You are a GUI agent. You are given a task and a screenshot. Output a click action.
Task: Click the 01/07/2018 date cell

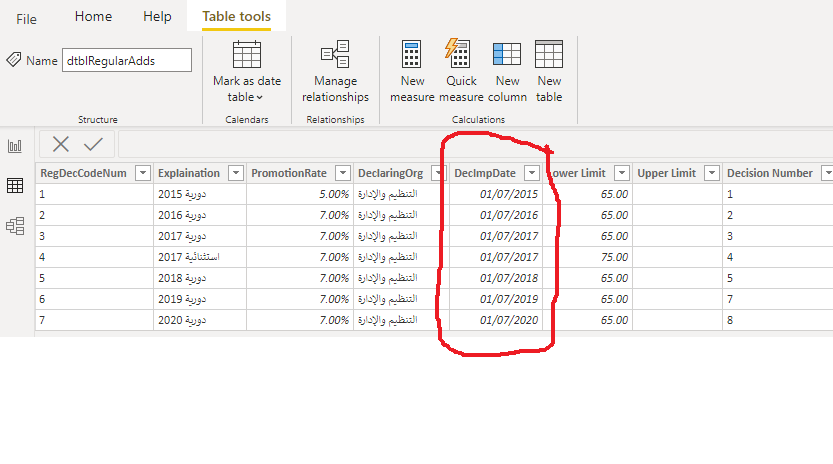(x=496, y=278)
